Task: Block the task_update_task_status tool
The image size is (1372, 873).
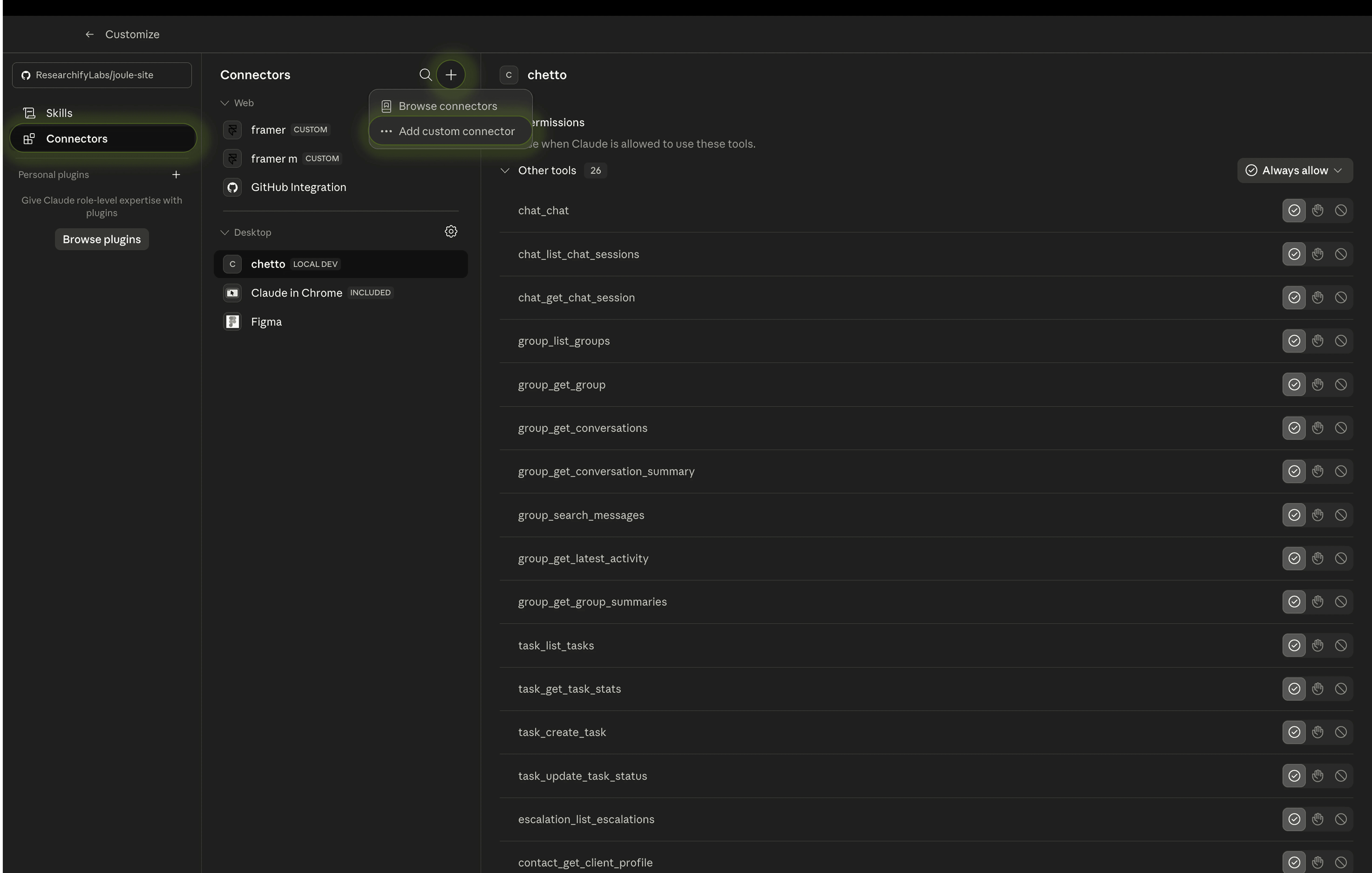Action: click(x=1341, y=776)
